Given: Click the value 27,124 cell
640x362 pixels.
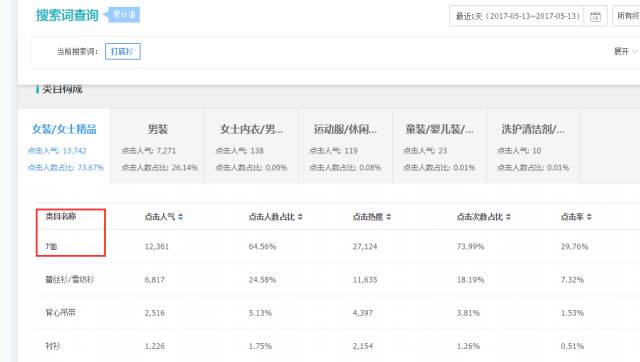Looking at the screenshot, I should [365, 247].
